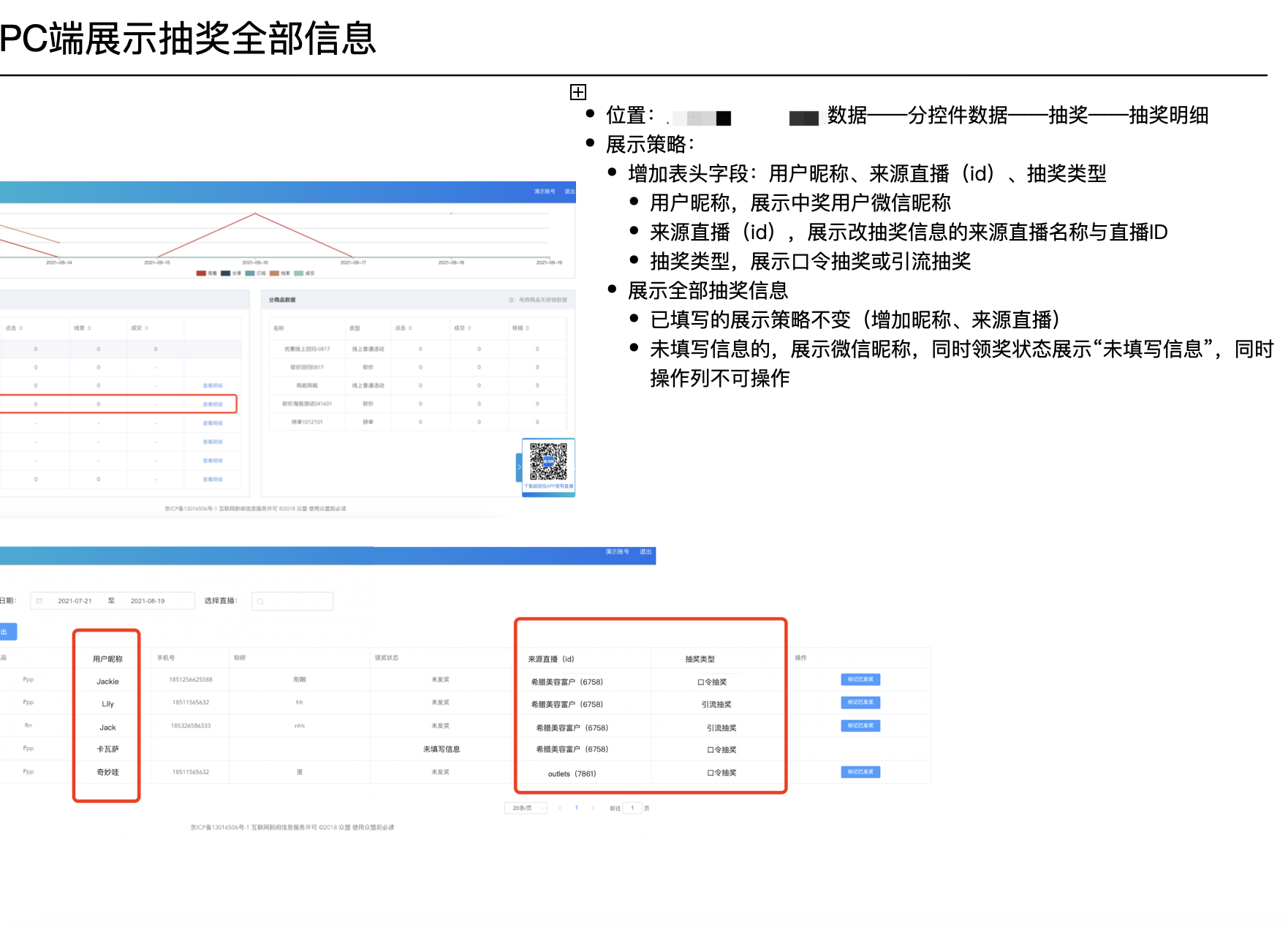The image size is (1288, 927).
Task: Go to next page with the right arrow
Action: (593, 808)
